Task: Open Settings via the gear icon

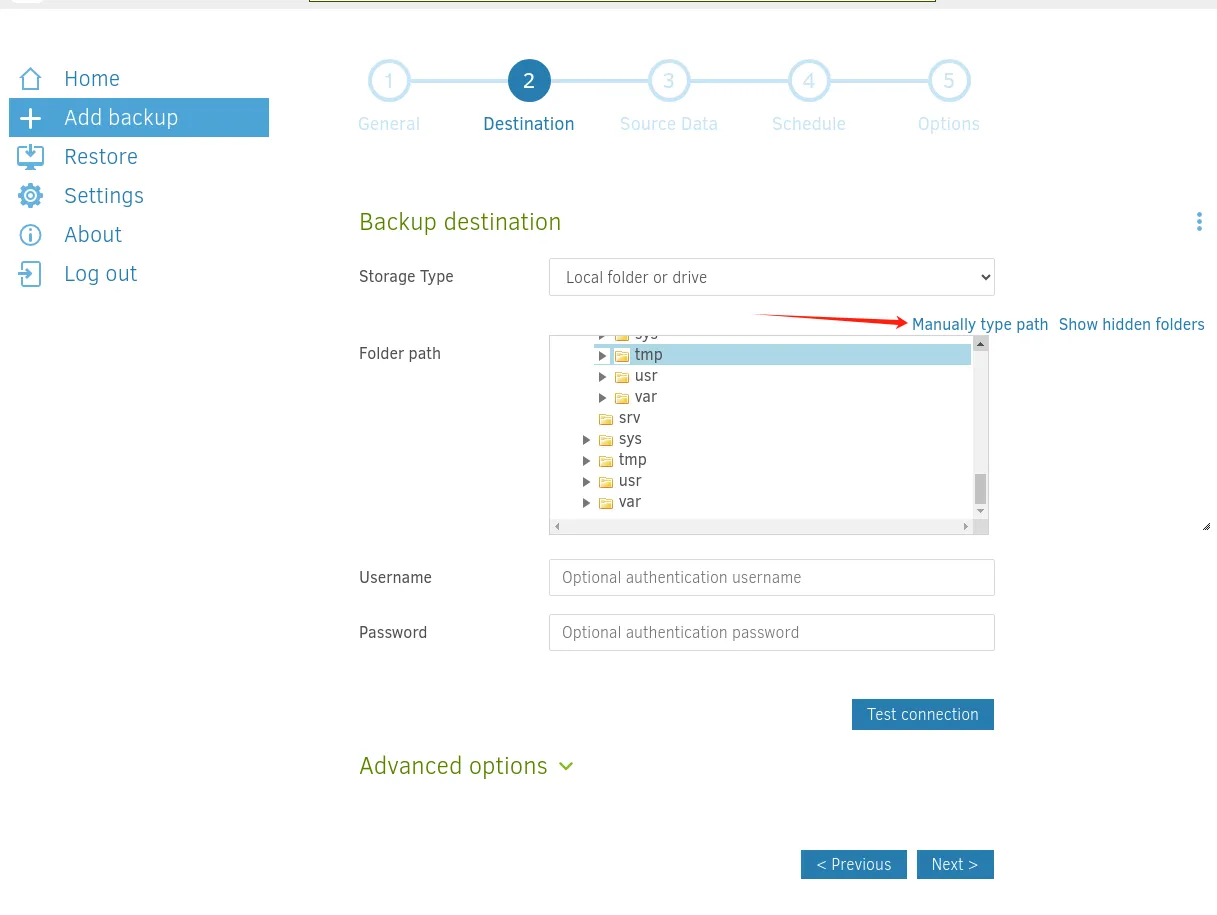Action: [x=31, y=196]
